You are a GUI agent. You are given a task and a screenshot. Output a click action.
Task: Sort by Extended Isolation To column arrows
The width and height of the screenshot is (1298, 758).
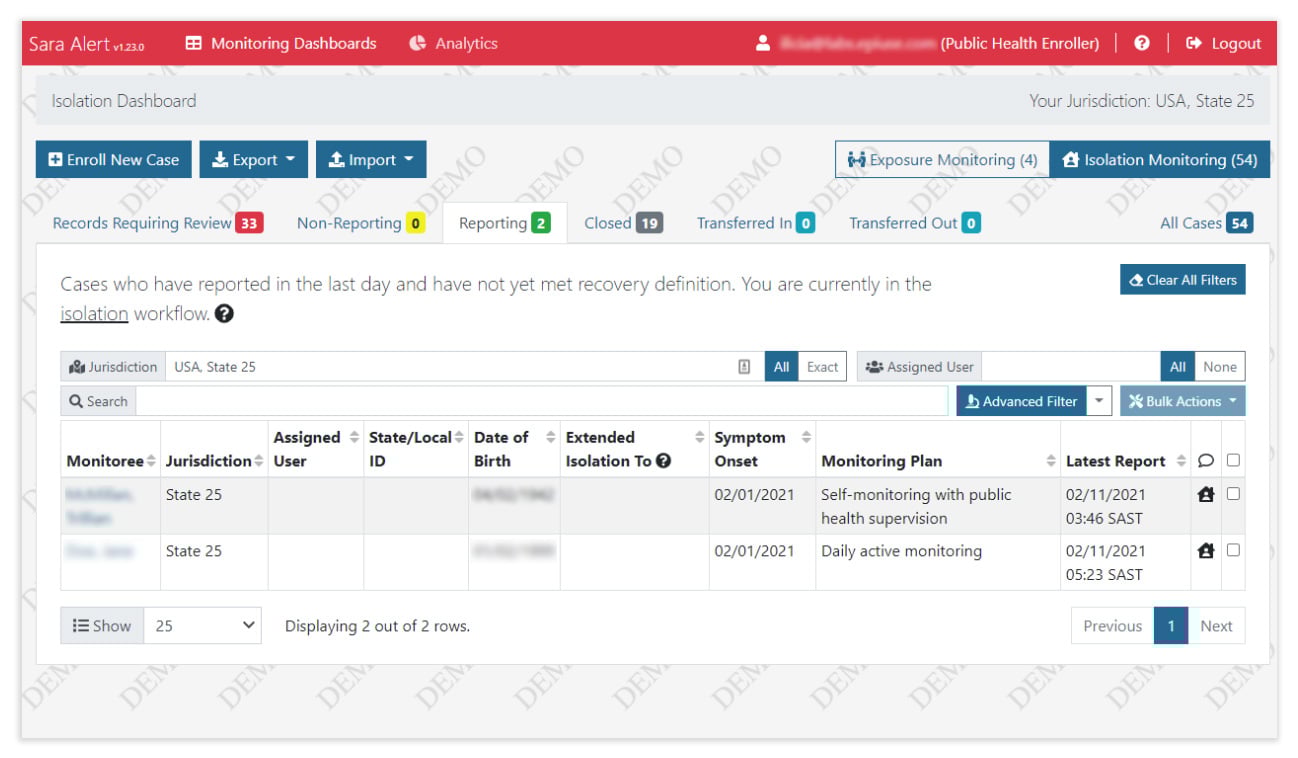(700, 438)
